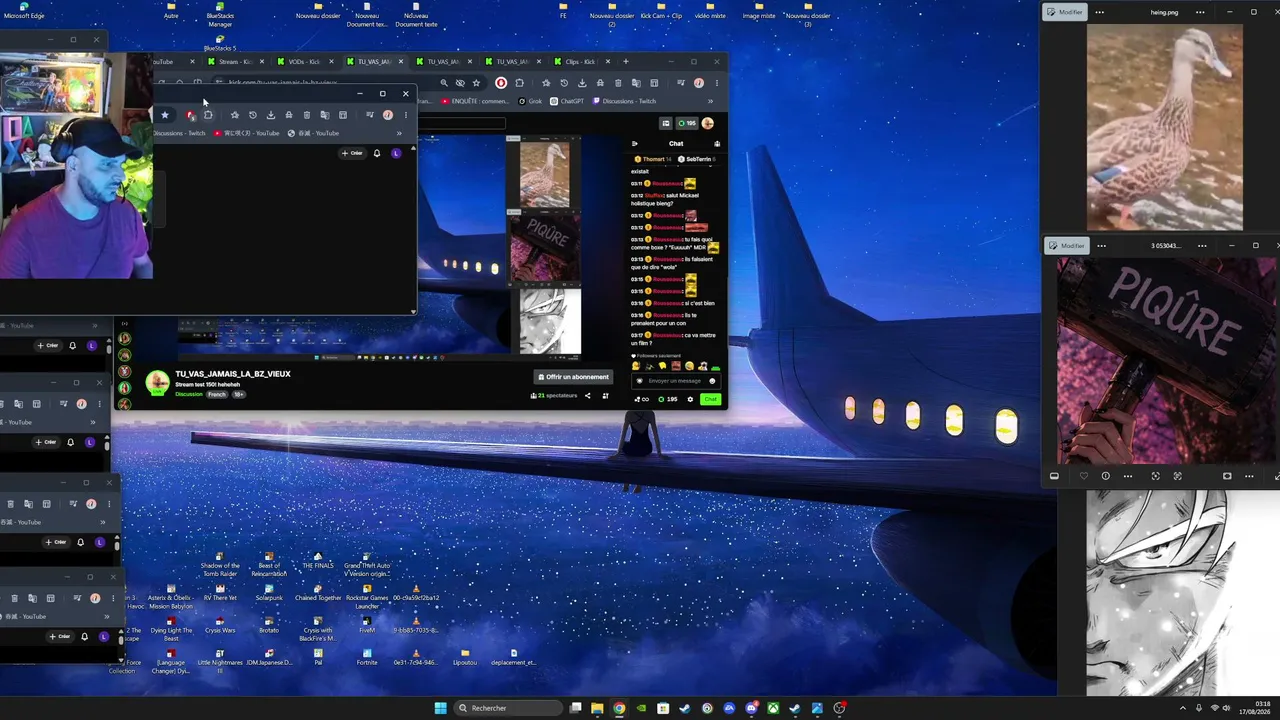Send message with green Chat button
This screenshot has height=720, width=1280.
(x=710, y=399)
